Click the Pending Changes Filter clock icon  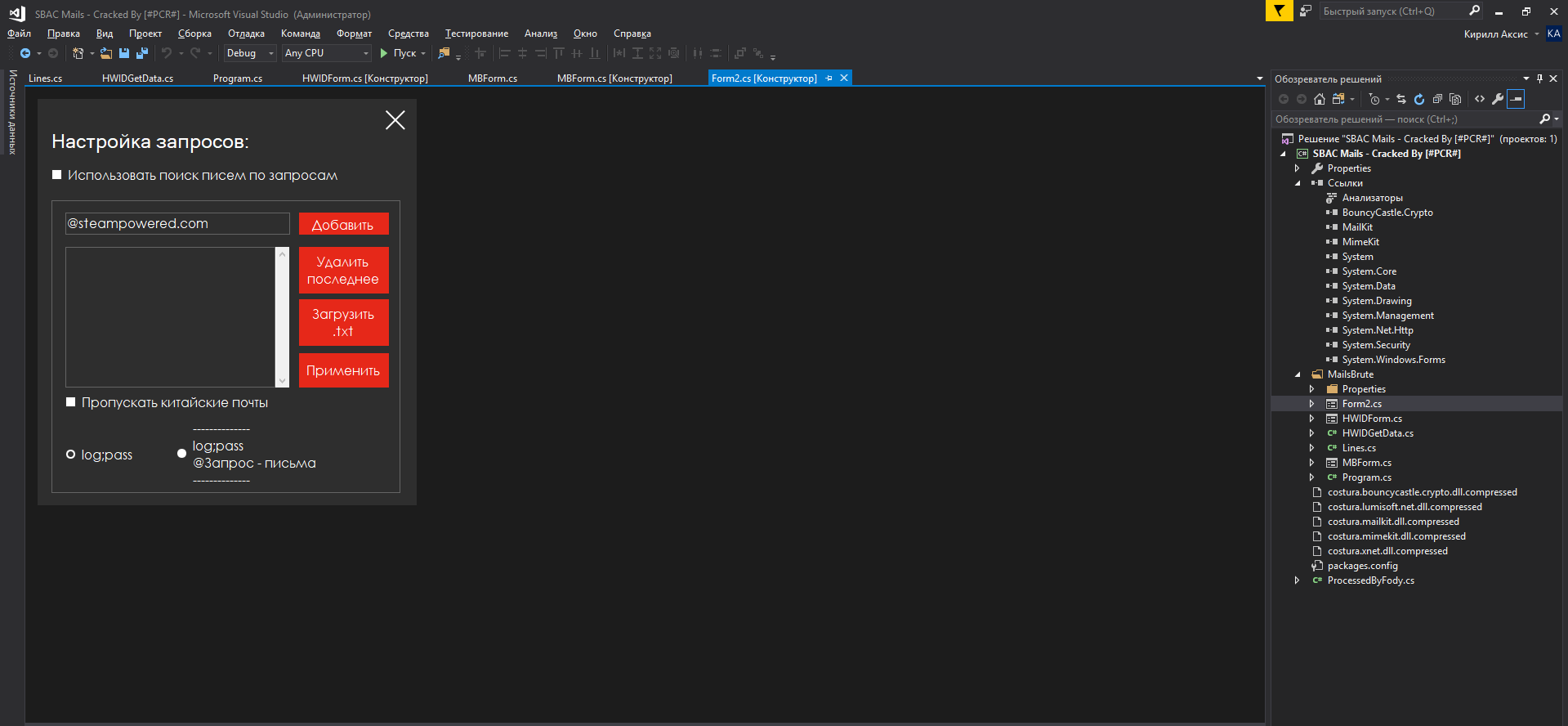click(x=1374, y=99)
